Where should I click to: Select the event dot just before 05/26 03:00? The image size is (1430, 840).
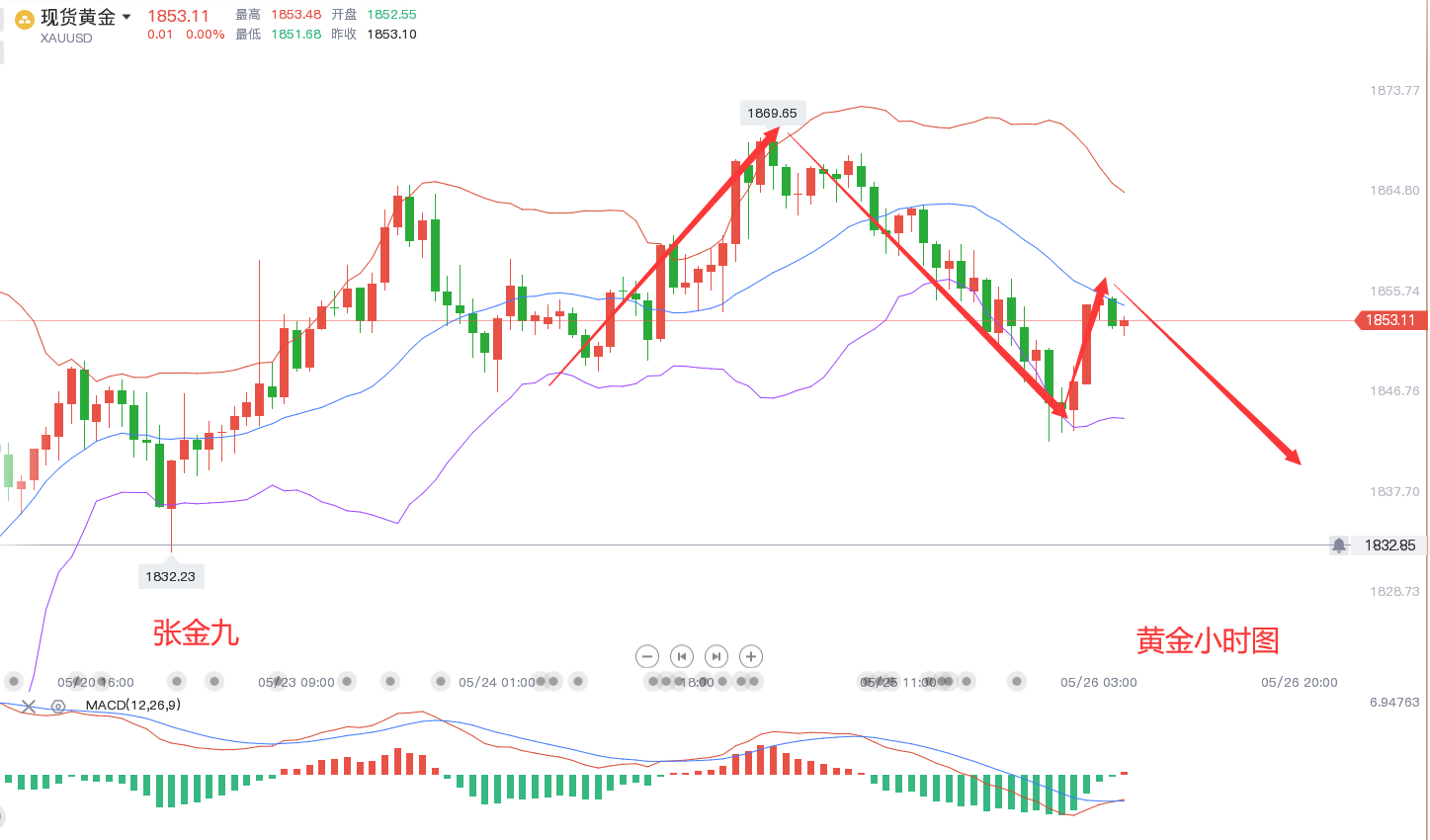[x=1017, y=681]
